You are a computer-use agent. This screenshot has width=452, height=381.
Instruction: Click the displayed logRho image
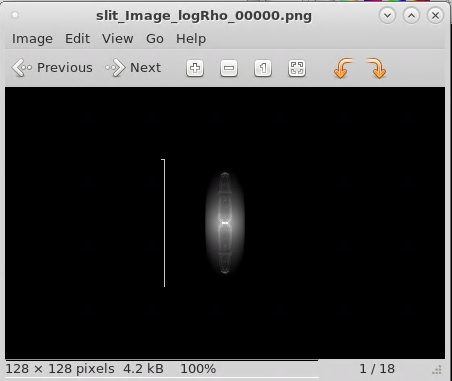coord(225,223)
